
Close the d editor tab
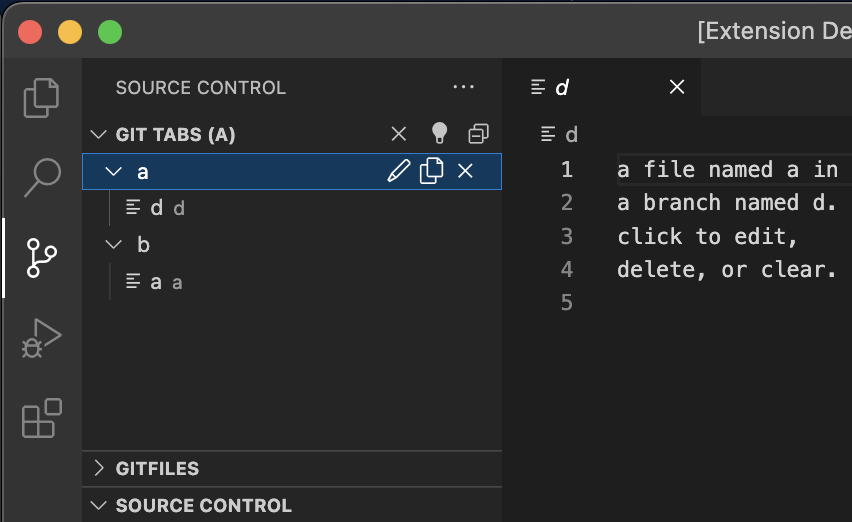pyautogui.click(x=677, y=87)
